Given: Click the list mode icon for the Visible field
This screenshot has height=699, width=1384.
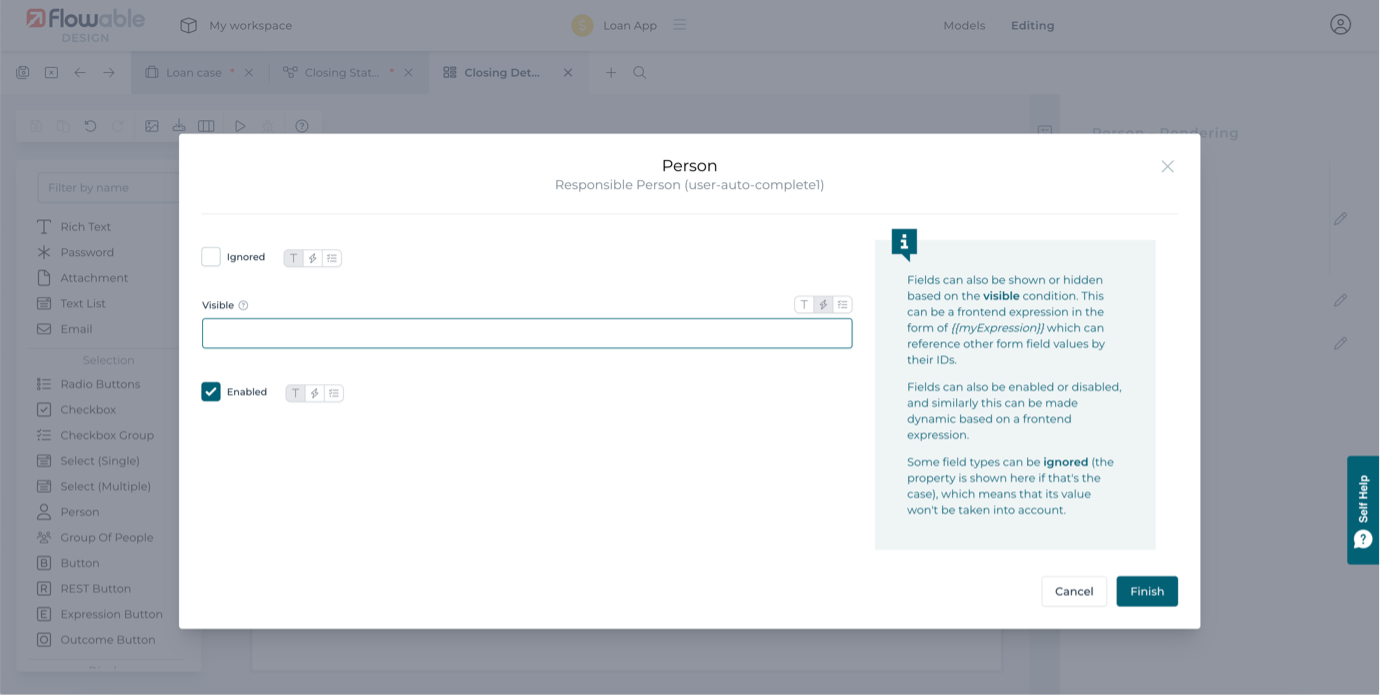Looking at the screenshot, I should (x=843, y=305).
